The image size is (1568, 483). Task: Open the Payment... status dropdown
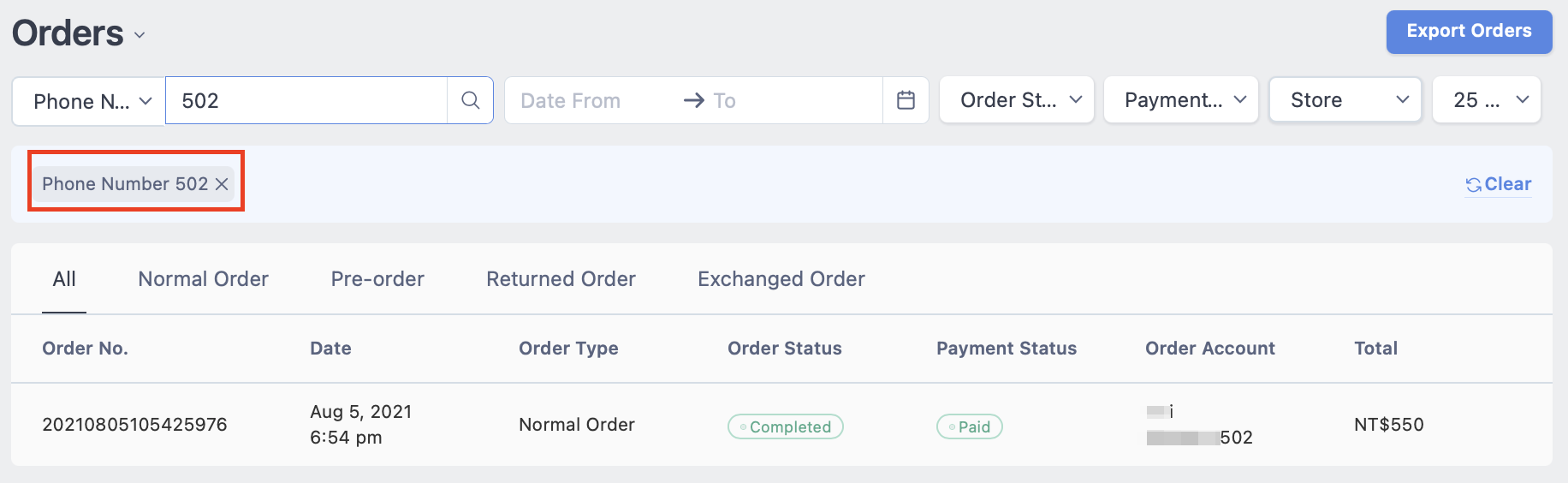(x=1181, y=100)
